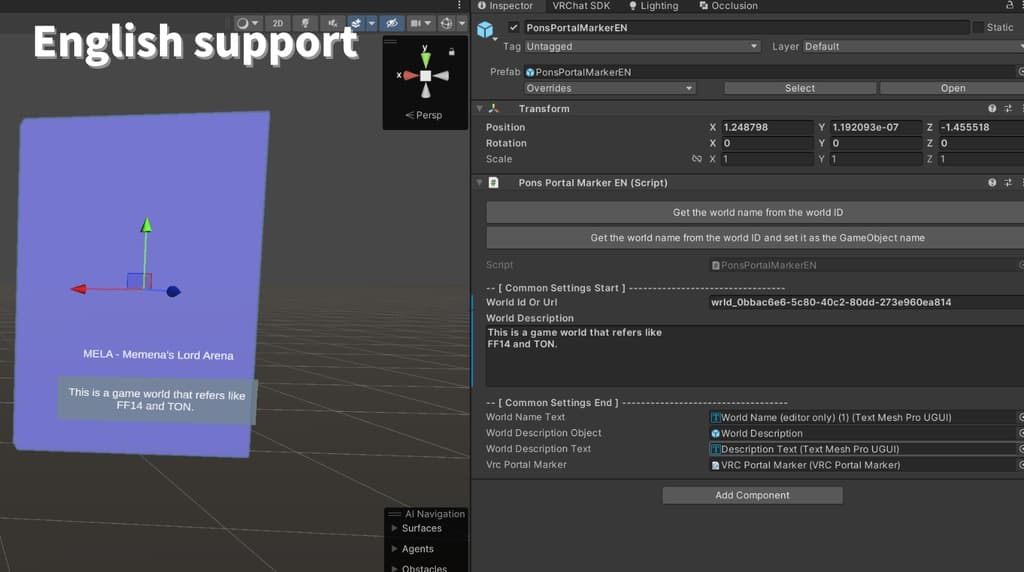
Task: Click World Name Text object field
Action: click(x=862, y=417)
